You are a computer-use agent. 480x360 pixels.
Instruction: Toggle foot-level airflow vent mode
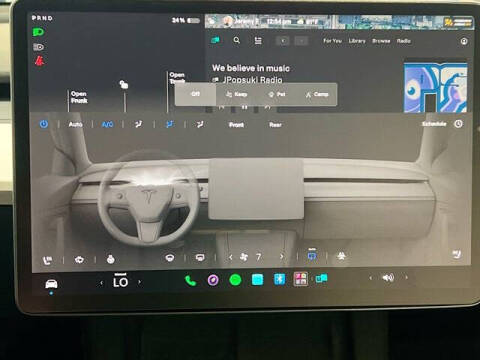[200, 124]
